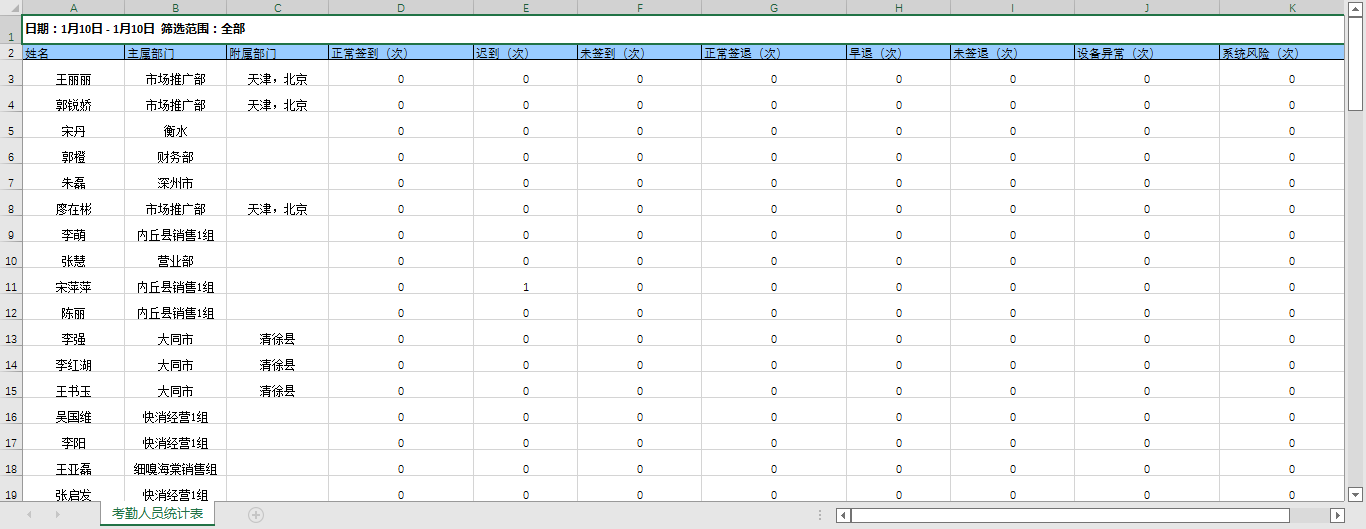Select column I header
This screenshot has height=529, width=1366.
point(1012,7)
